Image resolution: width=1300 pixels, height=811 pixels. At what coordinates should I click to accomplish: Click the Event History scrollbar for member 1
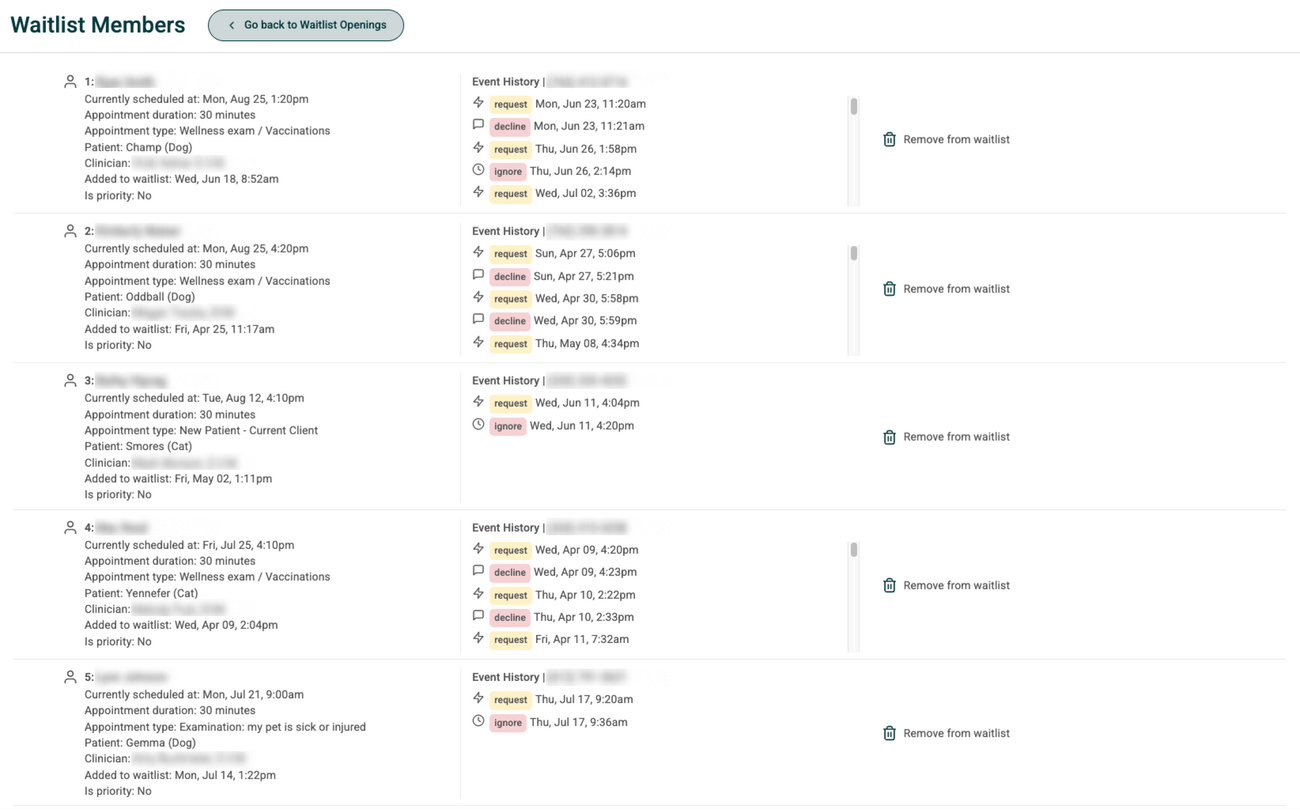853,107
